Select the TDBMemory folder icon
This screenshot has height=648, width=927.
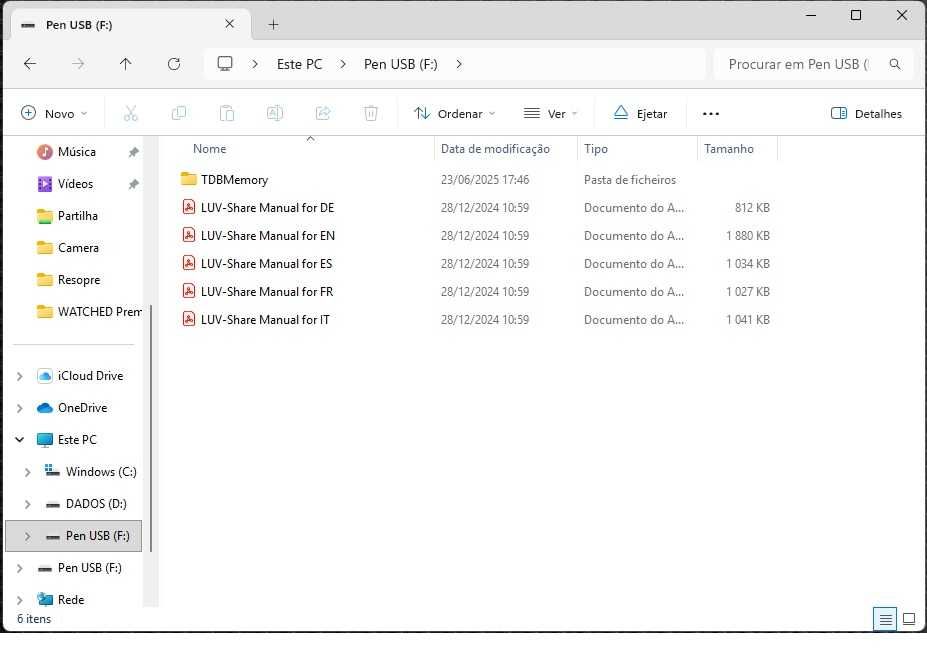189,179
